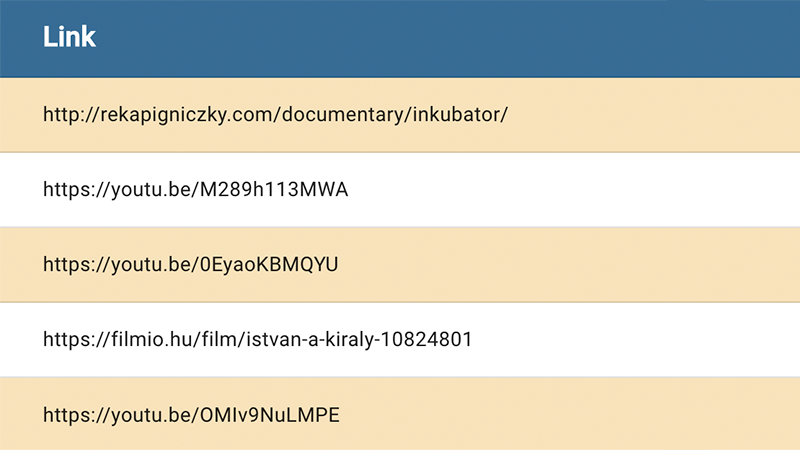Click 'rekapigniczky.com' in the first link
Screen dimensions: 800x450
click(x=186, y=115)
